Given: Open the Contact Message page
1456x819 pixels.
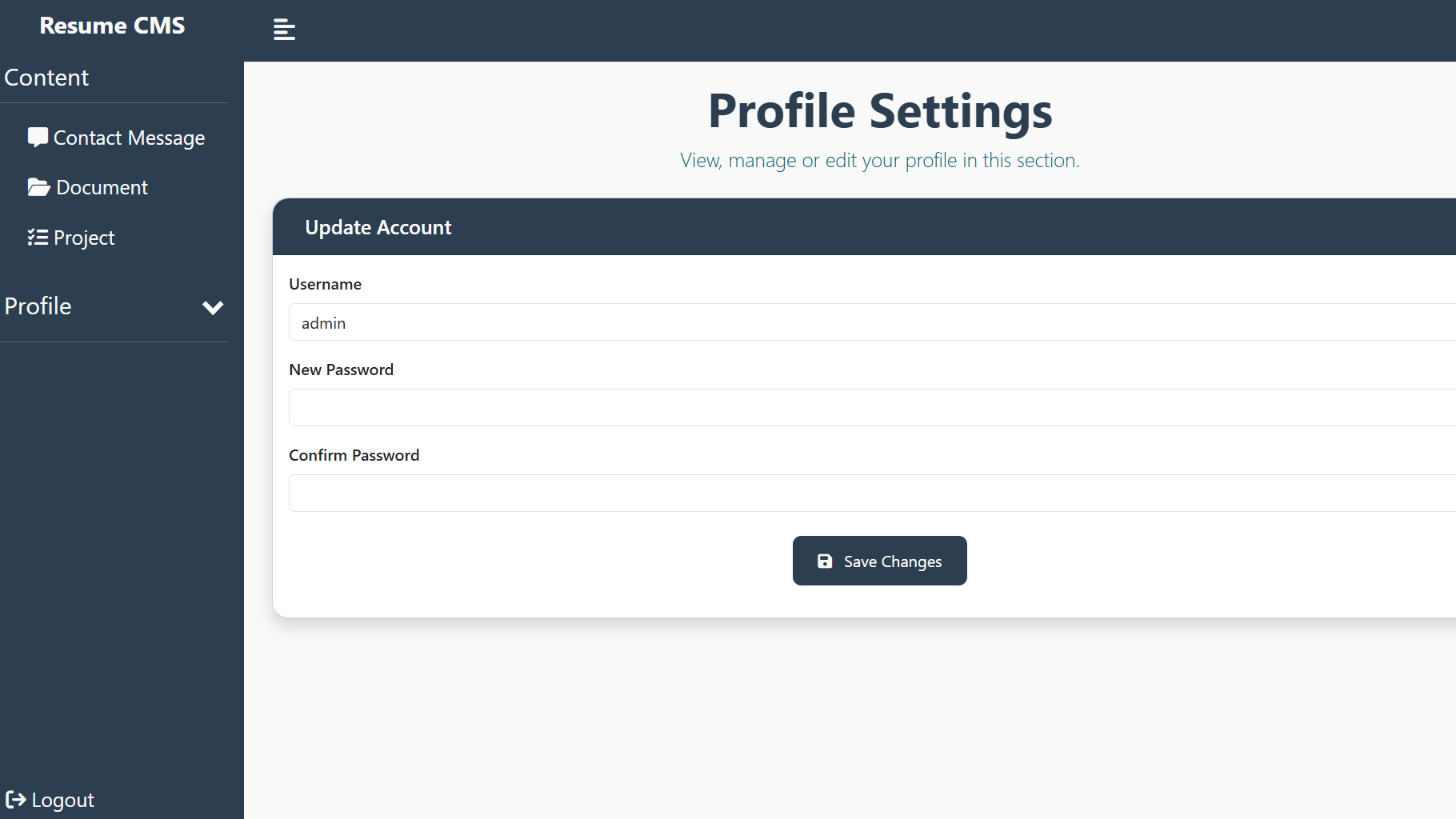Looking at the screenshot, I should click(129, 138).
